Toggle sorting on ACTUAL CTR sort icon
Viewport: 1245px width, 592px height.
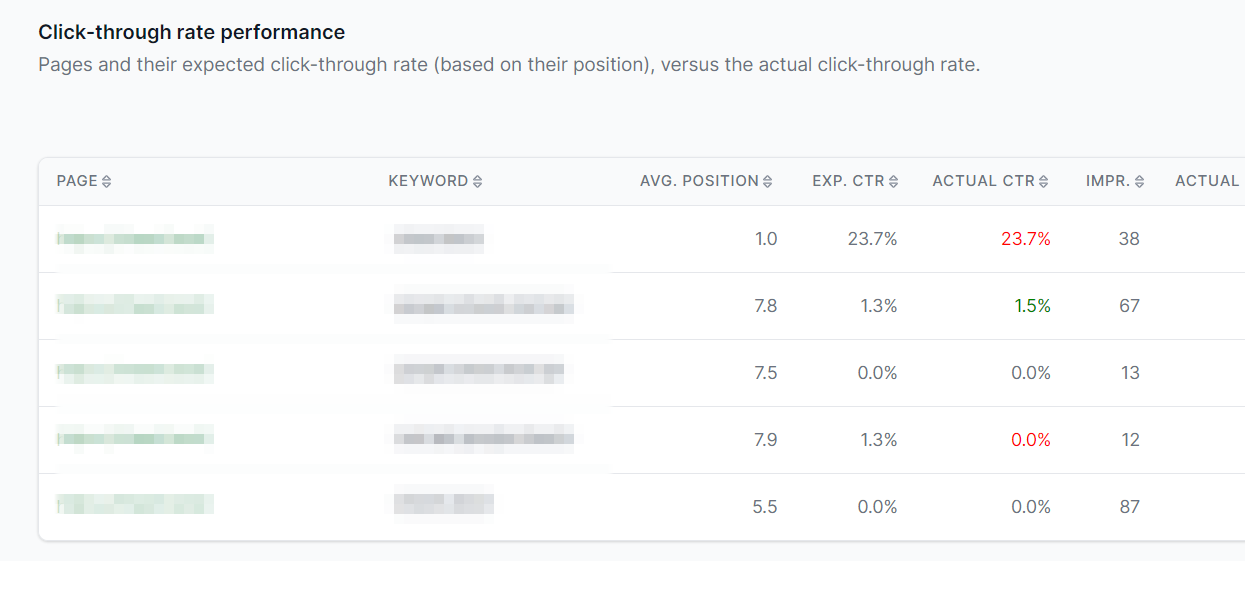click(1043, 182)
